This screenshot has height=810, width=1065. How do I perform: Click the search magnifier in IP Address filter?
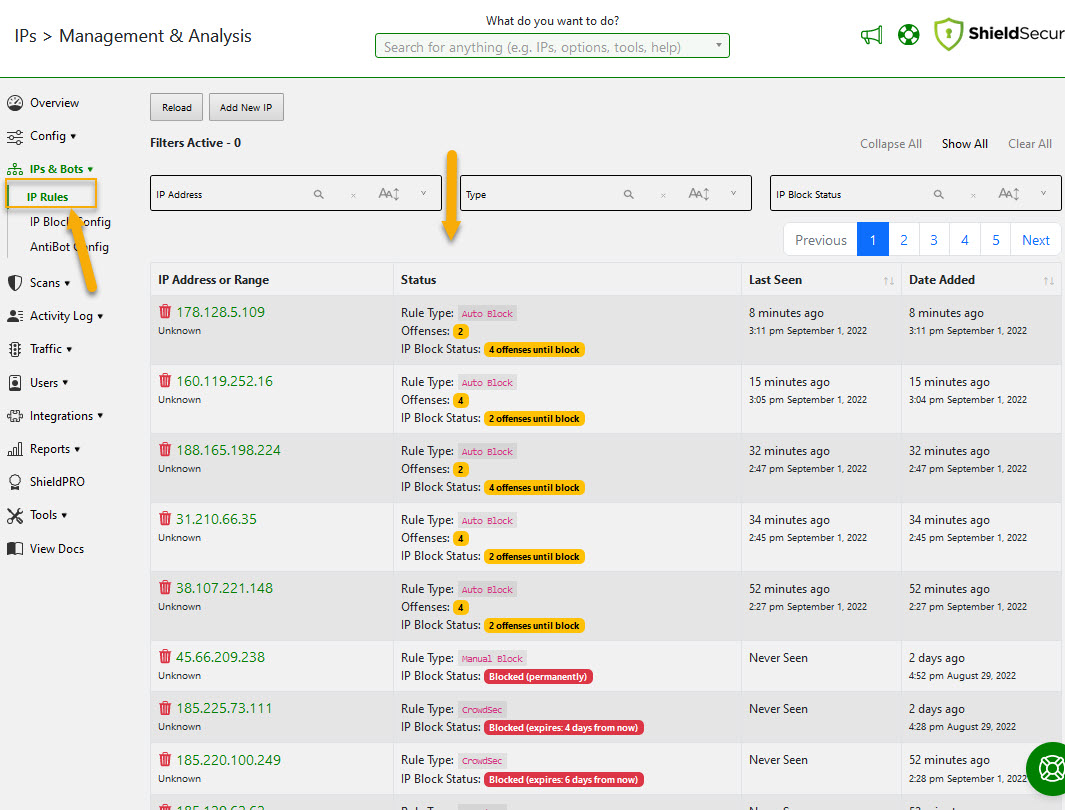319,194
